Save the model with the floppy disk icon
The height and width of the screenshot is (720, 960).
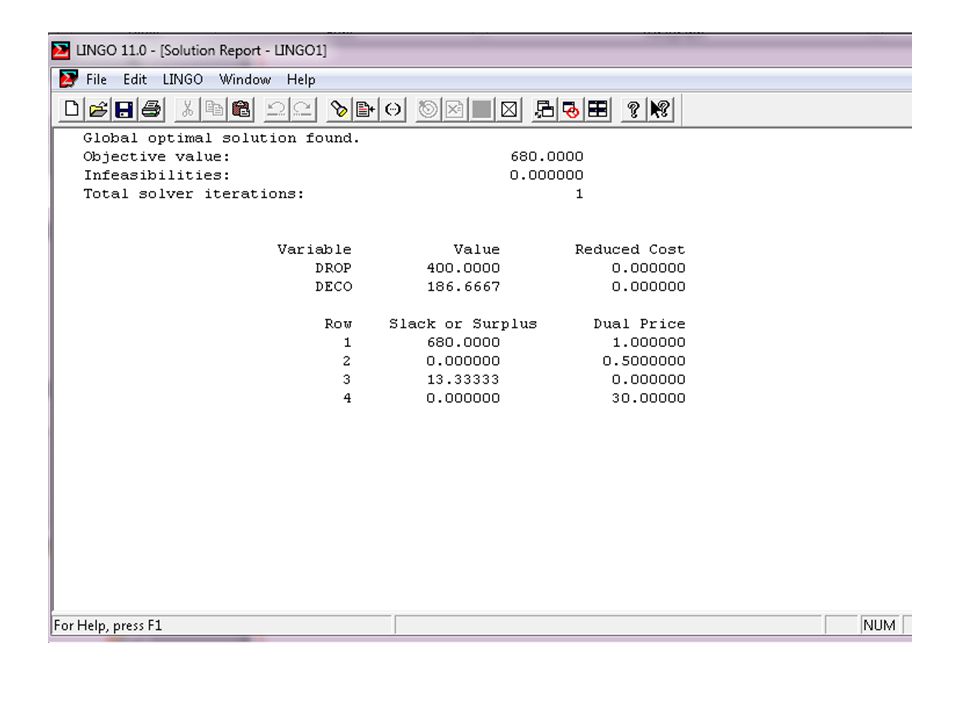coord(124,110)
